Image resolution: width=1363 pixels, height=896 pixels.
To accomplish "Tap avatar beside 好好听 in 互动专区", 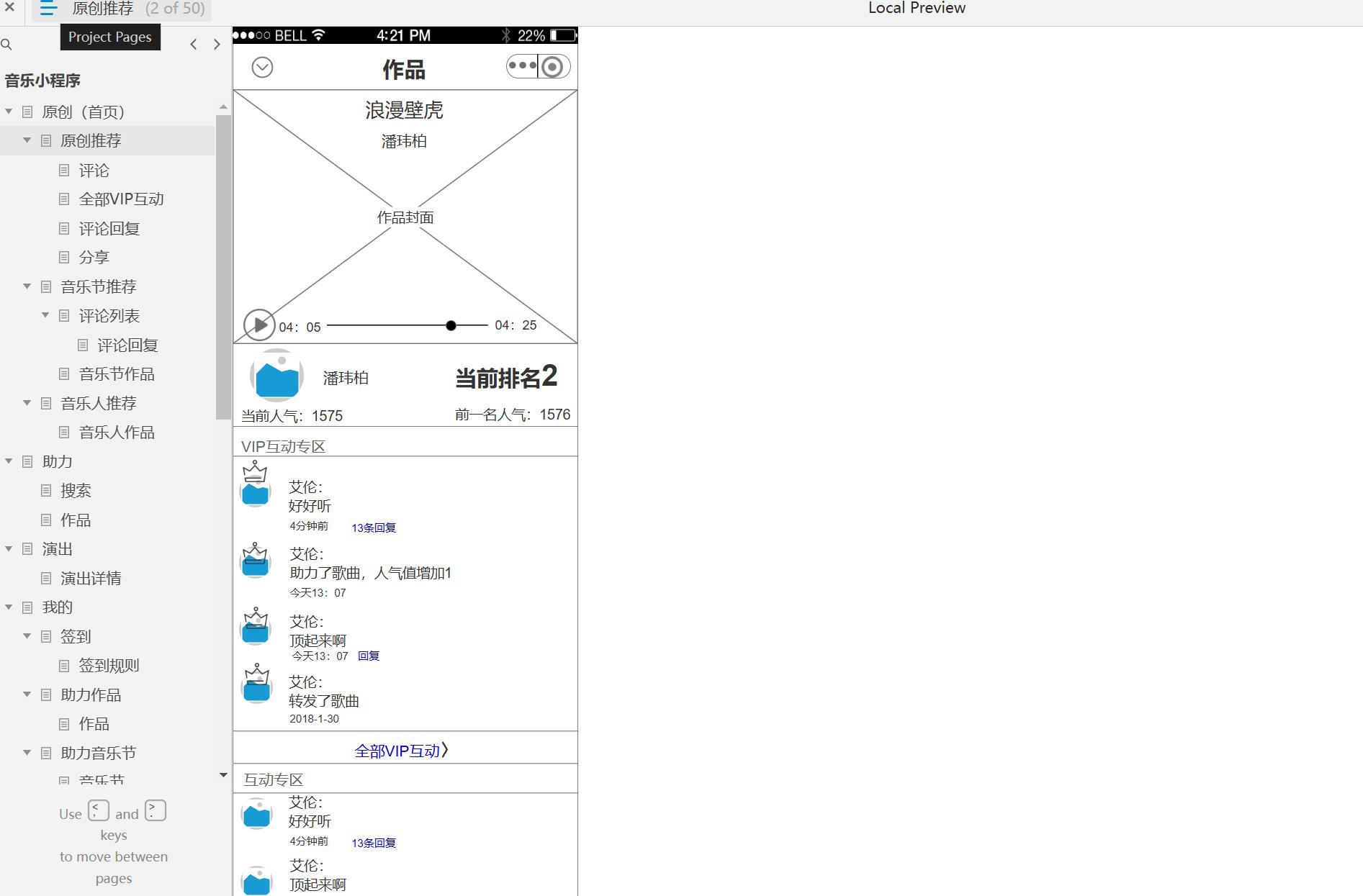I will (x=256, y=814).
